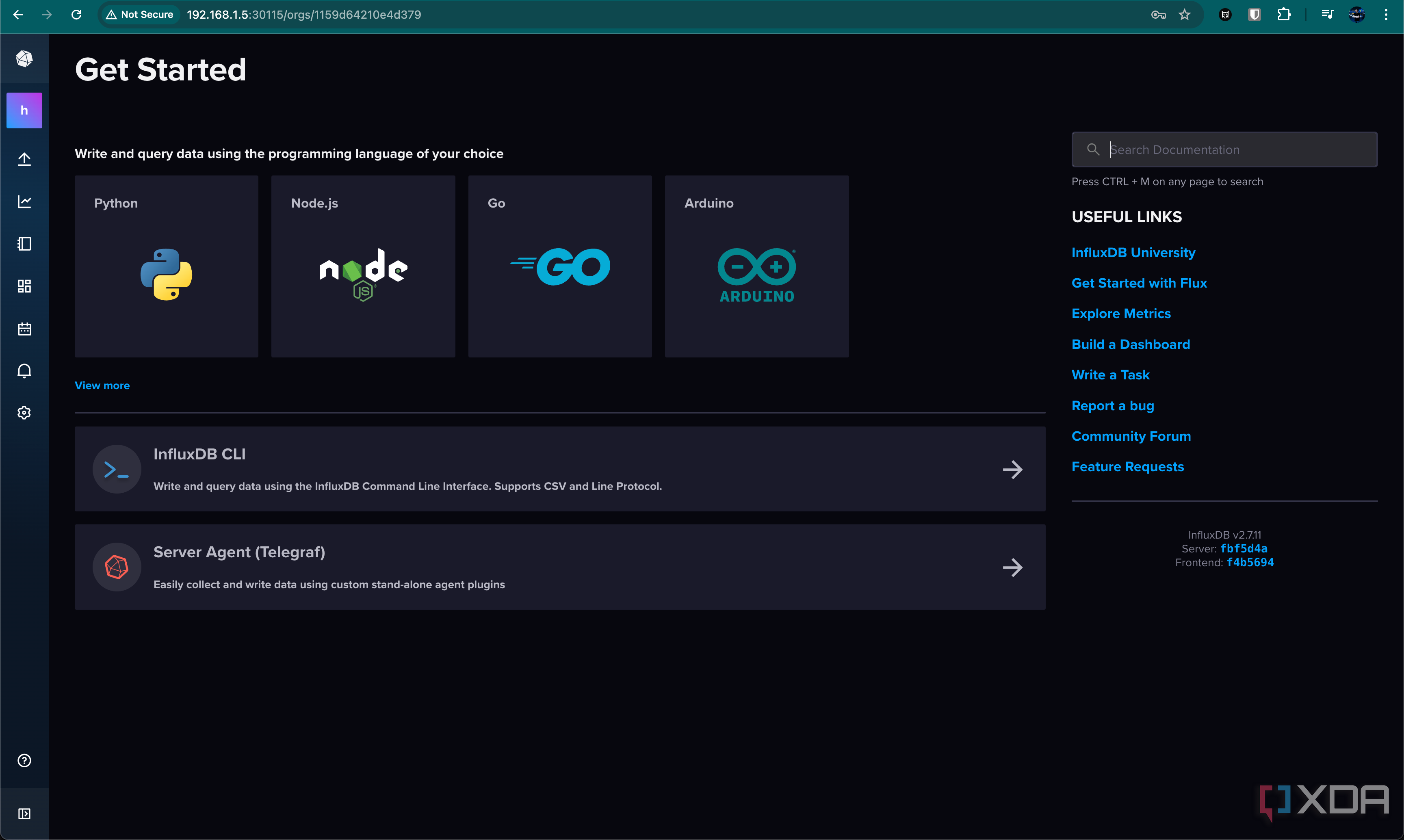The height and width of the screenshot is (840, 1404).
Task: Click the arrow on the Server Agent row
Action: [x=1012, y=567]
